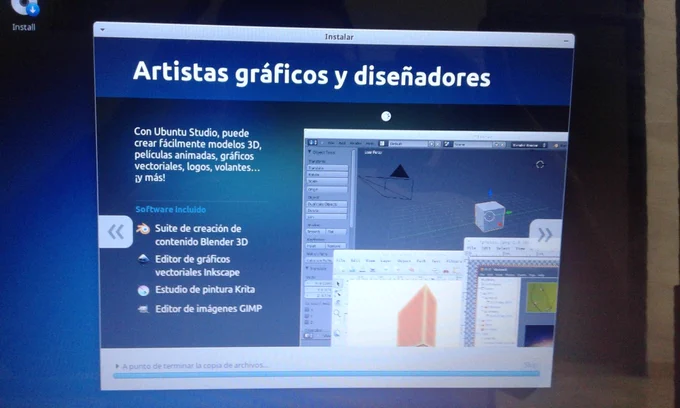
Task: Advance to the next slide with the right chevrons
Action: (545, 235)
